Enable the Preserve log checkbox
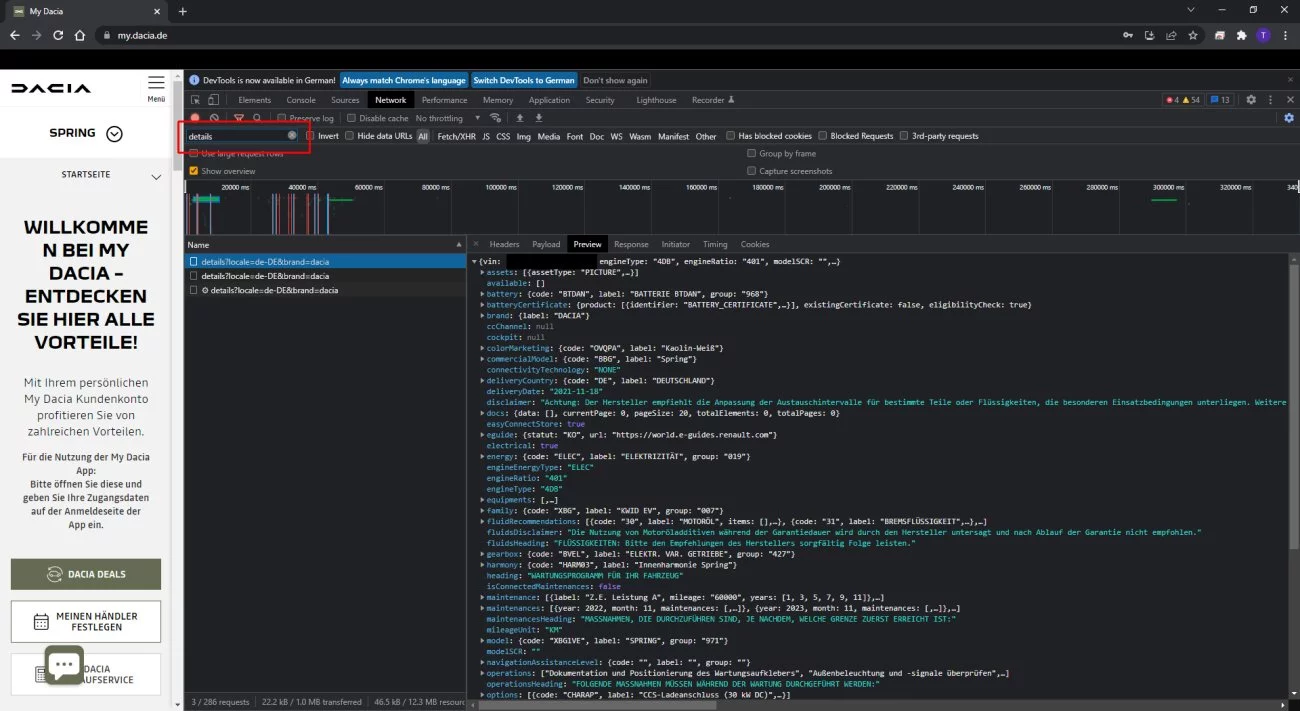 281,118
